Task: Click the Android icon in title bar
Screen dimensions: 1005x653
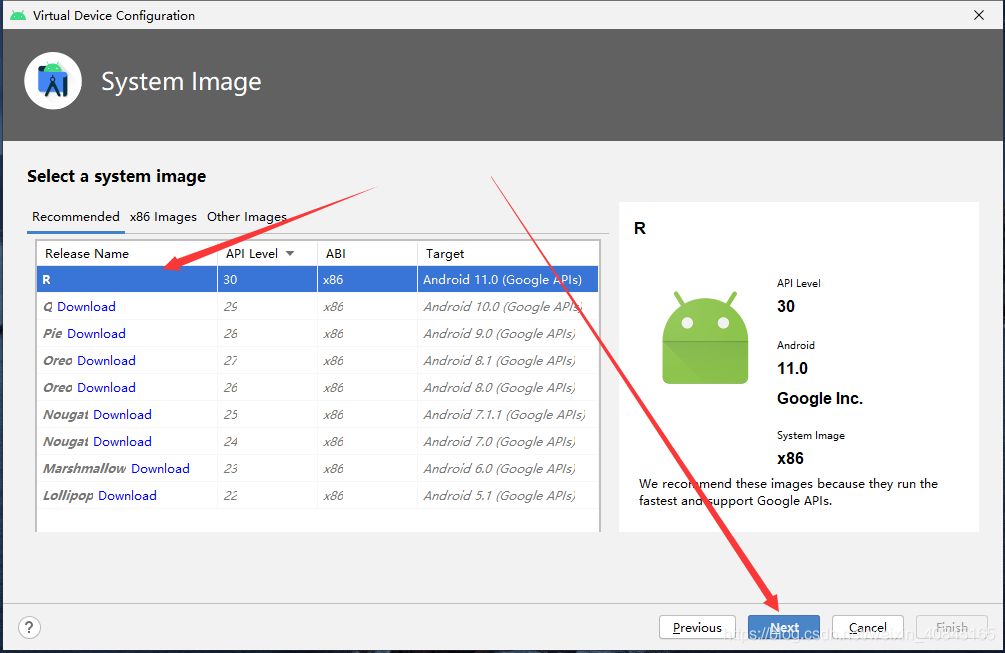Action: [18, 15]
